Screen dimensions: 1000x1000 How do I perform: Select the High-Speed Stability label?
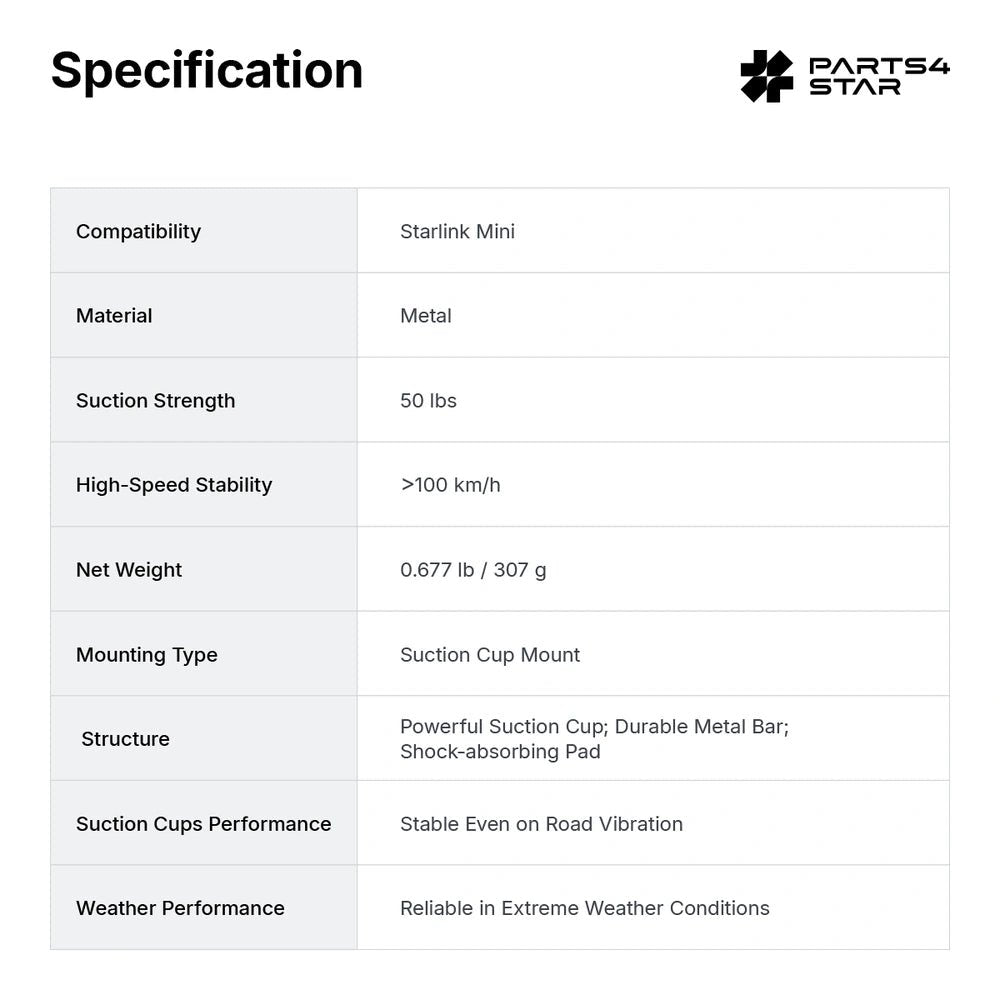174,485
